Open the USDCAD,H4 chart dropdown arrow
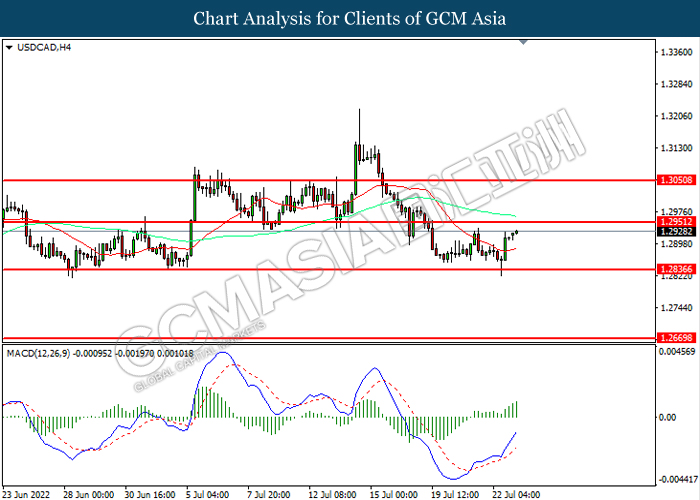Image resolution: width=700 pixels, height=500 pixels. pyautogui.click(x=8, y=47)
